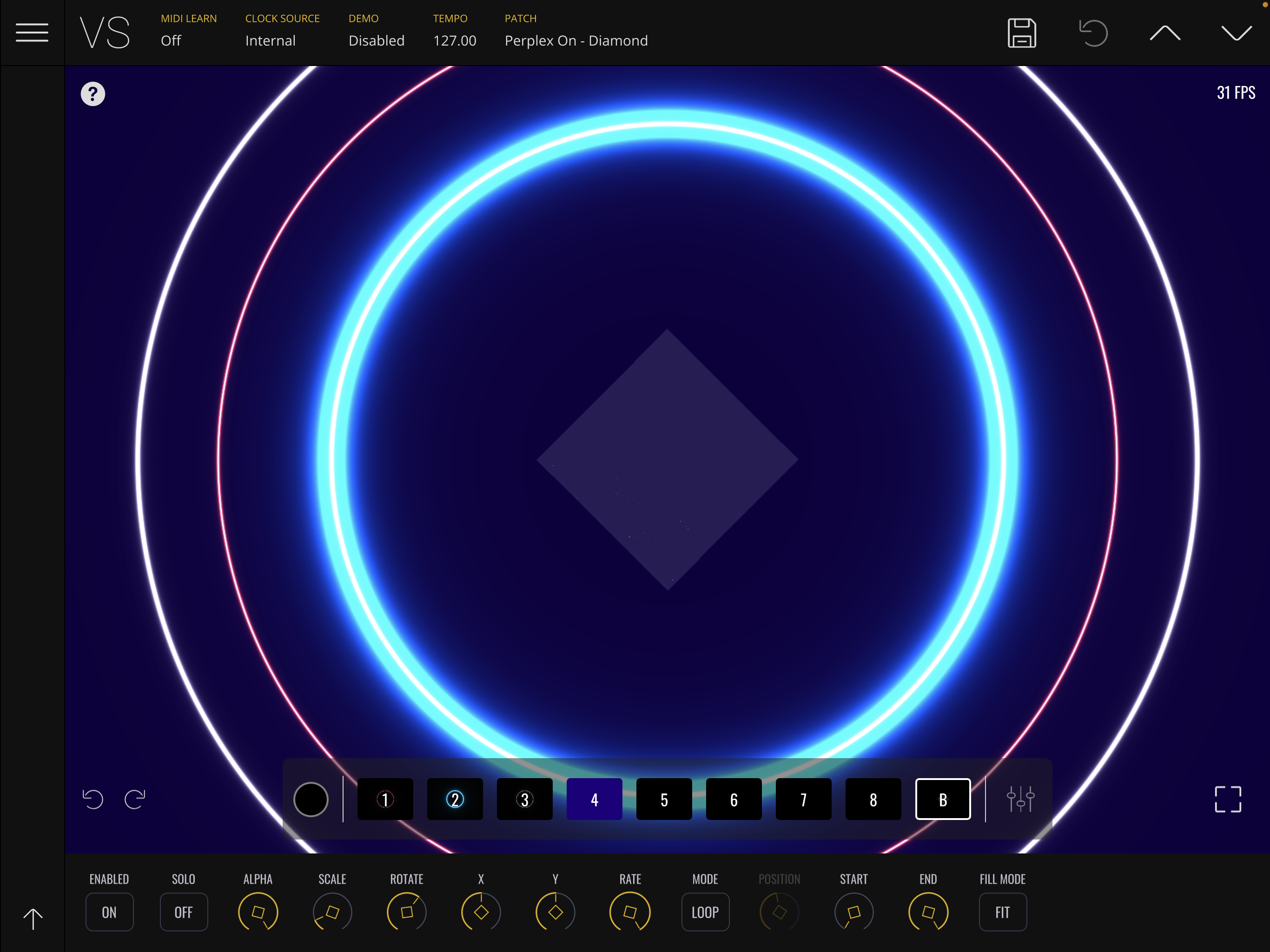Viewport: 1270px width, 952px height.
Task: Open the help question mark
Action: tap(93, 94)
